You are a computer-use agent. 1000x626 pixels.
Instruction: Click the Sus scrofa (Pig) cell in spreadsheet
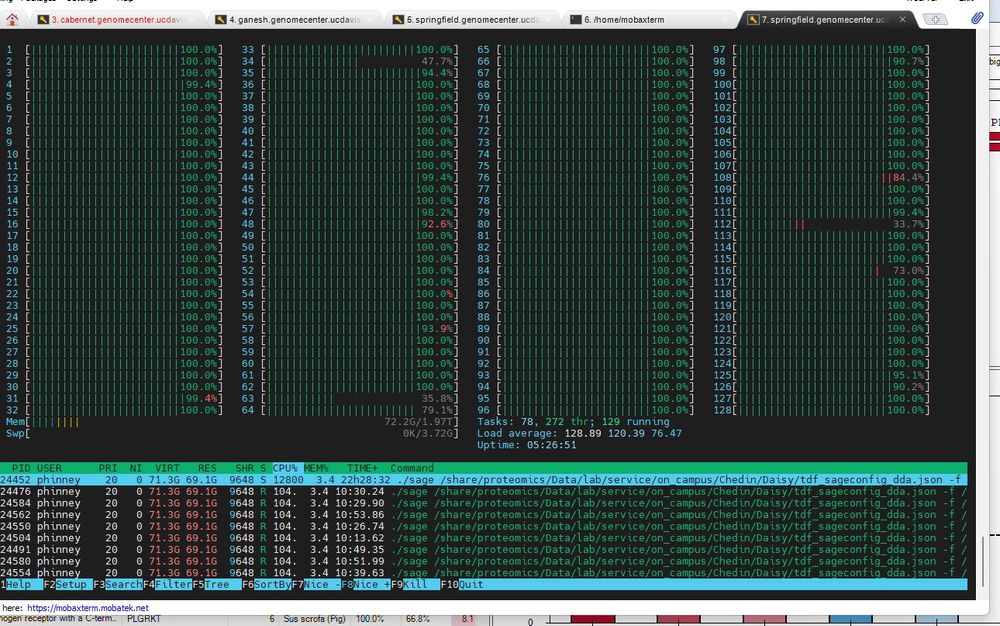pyautogui.click(x=313, y=619)
